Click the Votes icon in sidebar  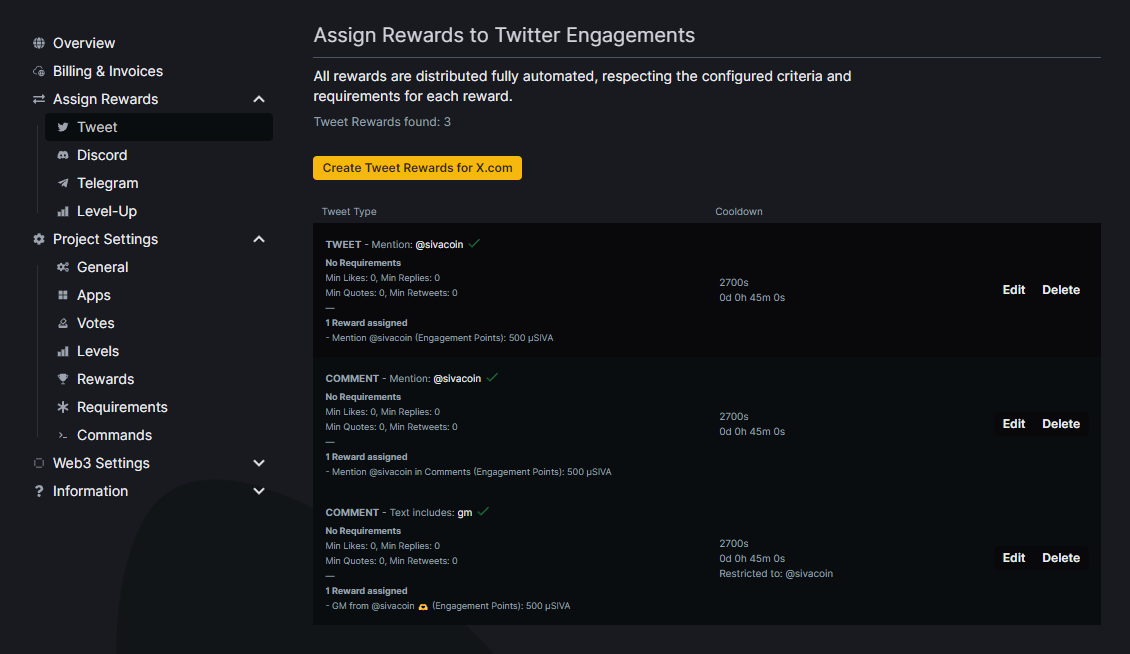[63, 323]
